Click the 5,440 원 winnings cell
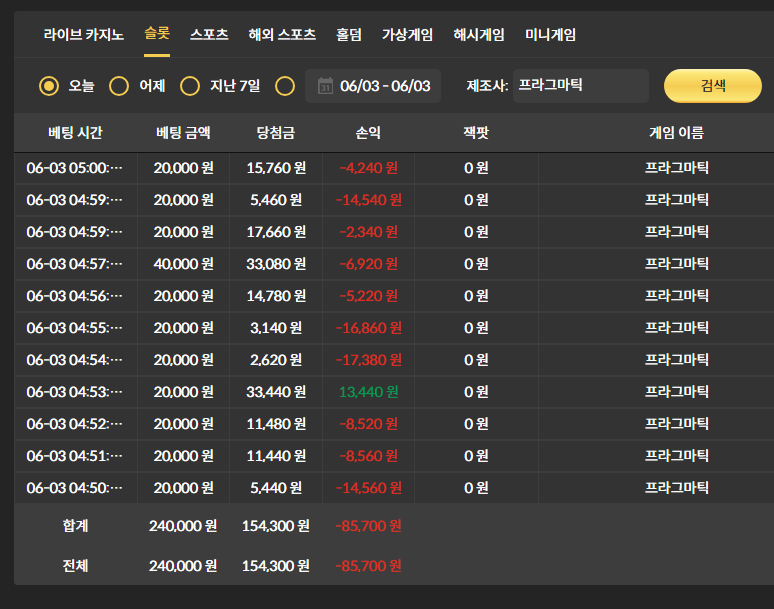Image resolution: width=774 pixels, height=609 pixels. point(276,488)
